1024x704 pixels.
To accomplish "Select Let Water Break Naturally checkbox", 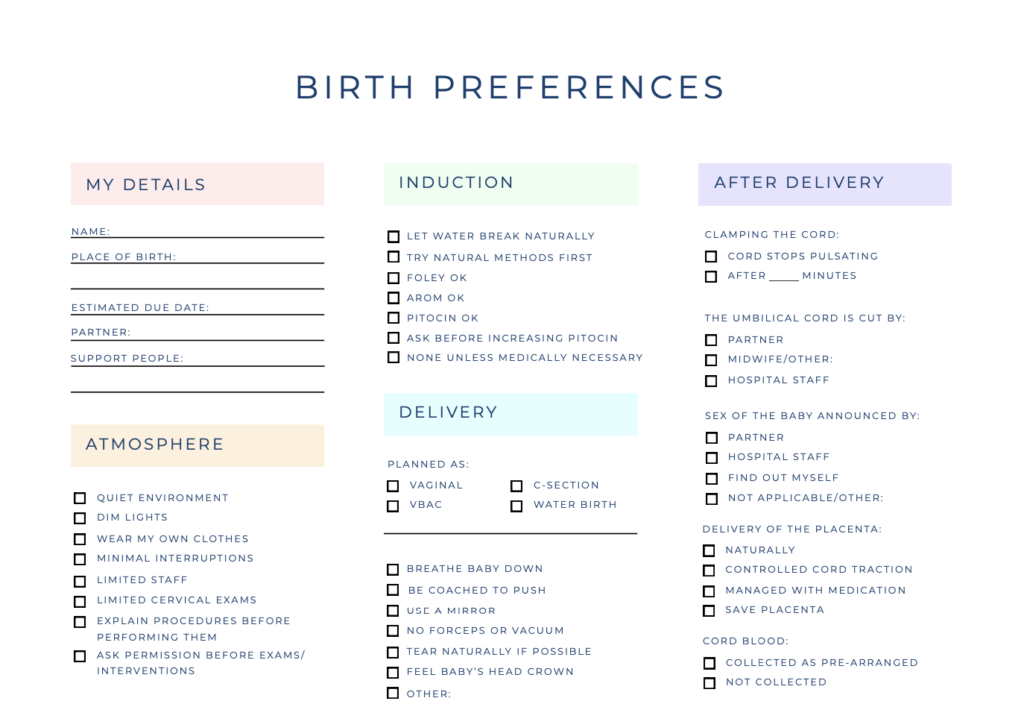I will [393, 236].
